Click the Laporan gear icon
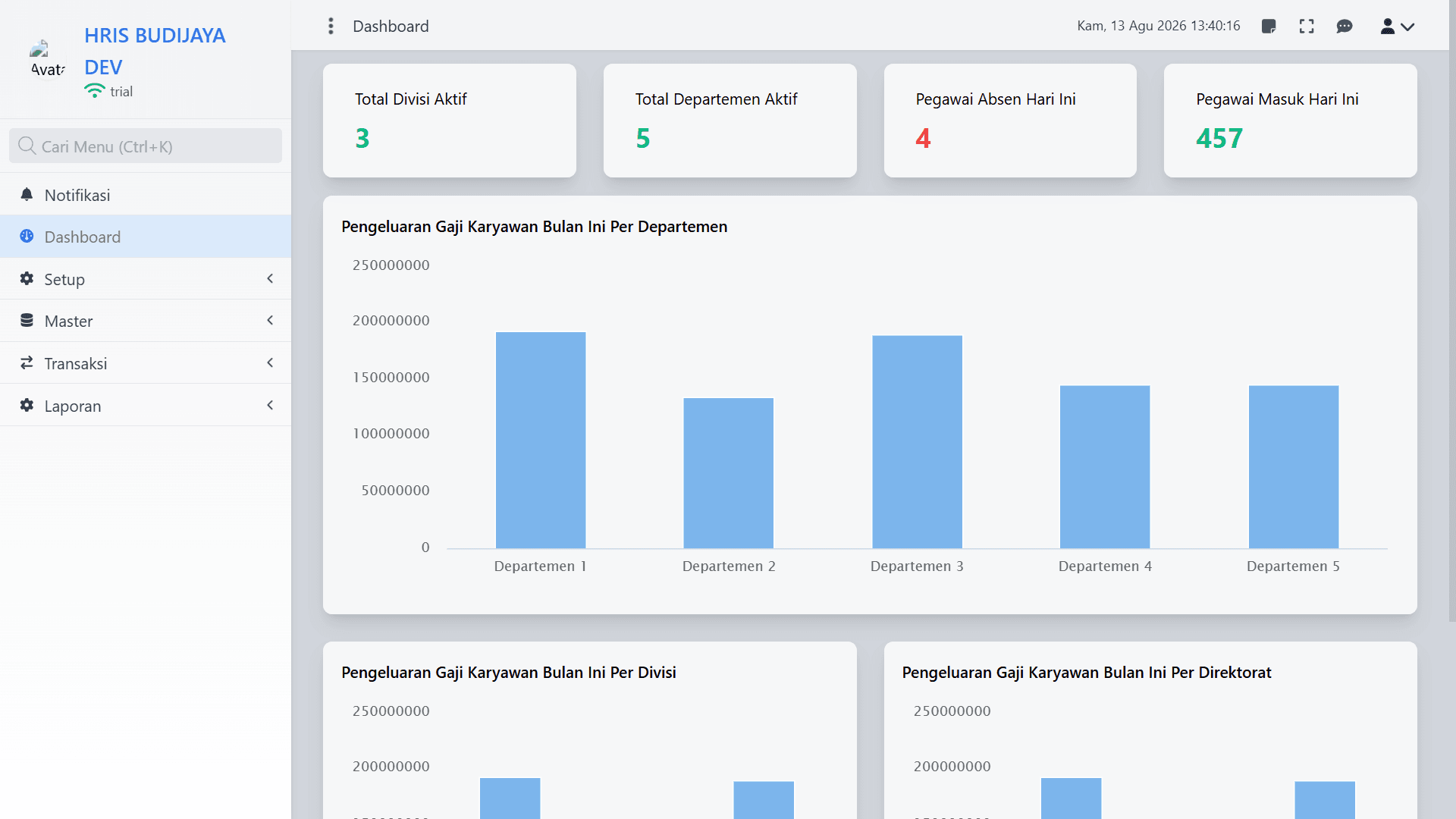The width and height of the screenshot is (1456, 819). click(27, 405)
